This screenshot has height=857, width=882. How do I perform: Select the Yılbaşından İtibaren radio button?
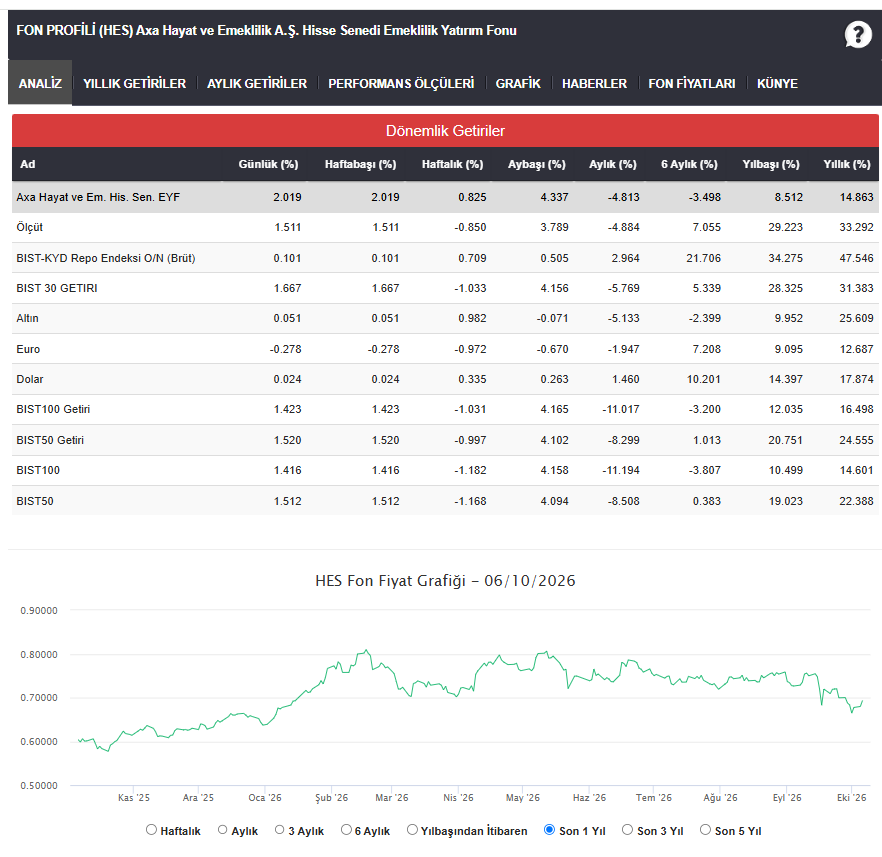(412, 829)
